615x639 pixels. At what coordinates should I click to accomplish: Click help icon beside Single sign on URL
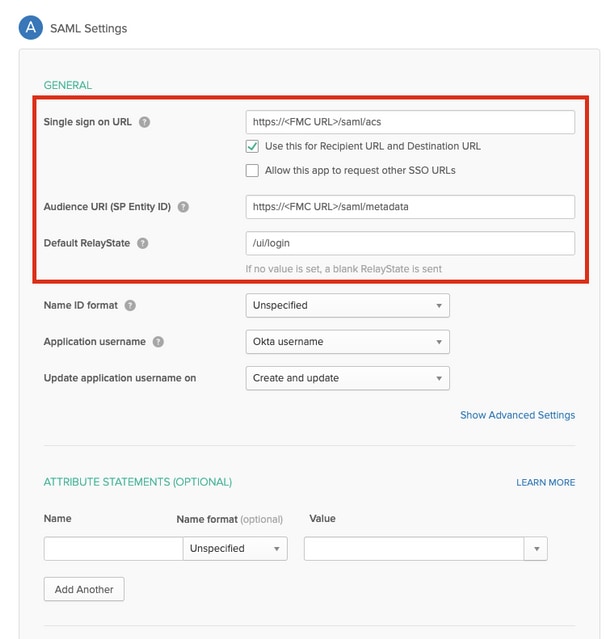click(x=145, y=122)
